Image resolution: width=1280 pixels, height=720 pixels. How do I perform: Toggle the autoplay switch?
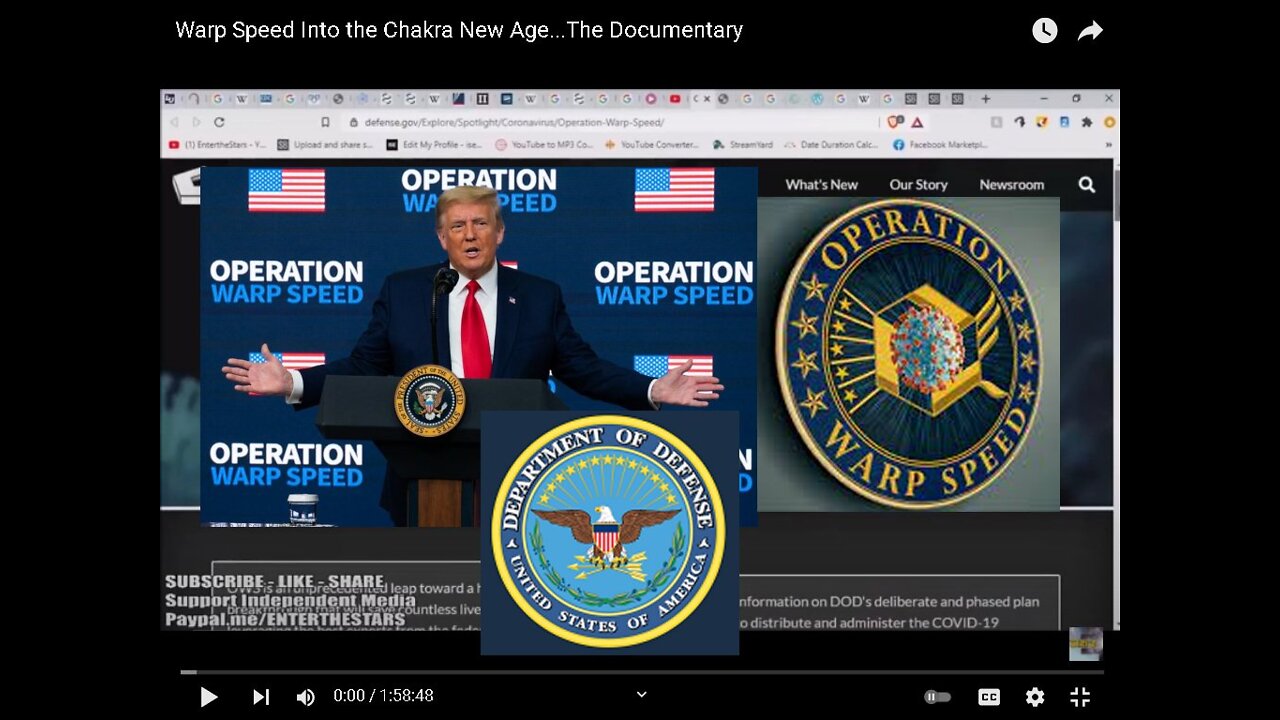click(x=937, y=697)
